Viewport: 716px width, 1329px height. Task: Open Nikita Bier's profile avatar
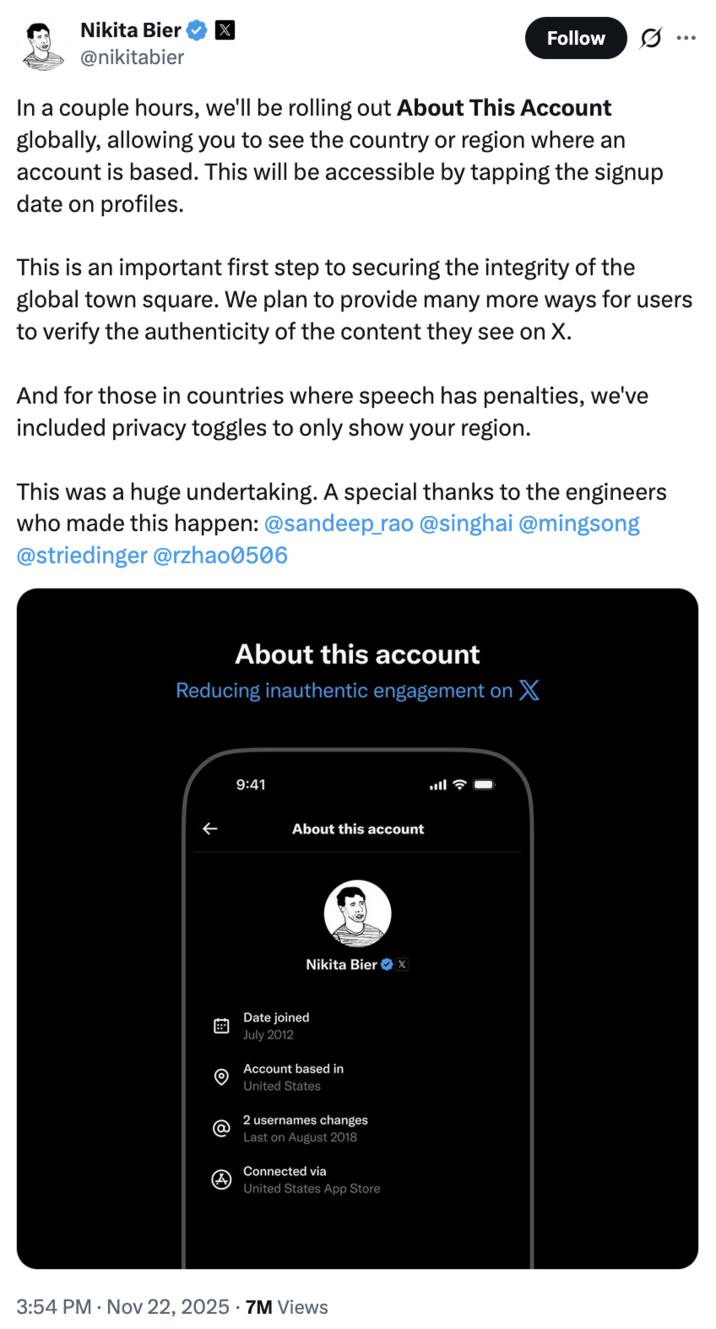(x=41, y=45)
